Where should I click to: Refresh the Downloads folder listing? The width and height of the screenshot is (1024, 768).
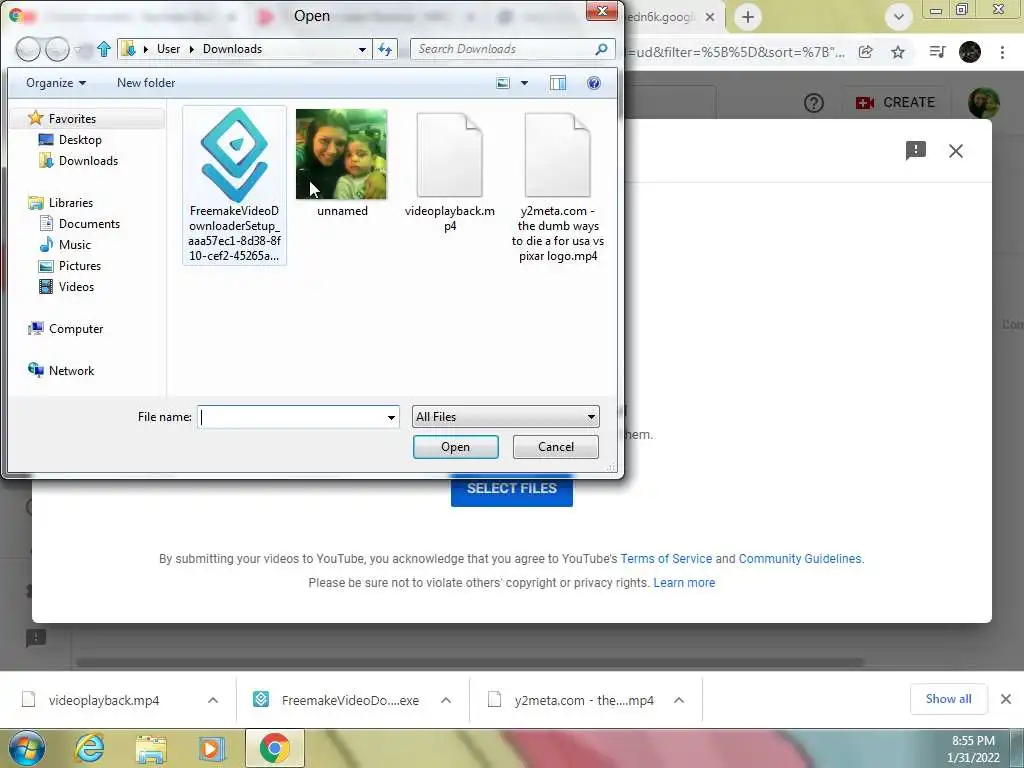tap(385, 49)
